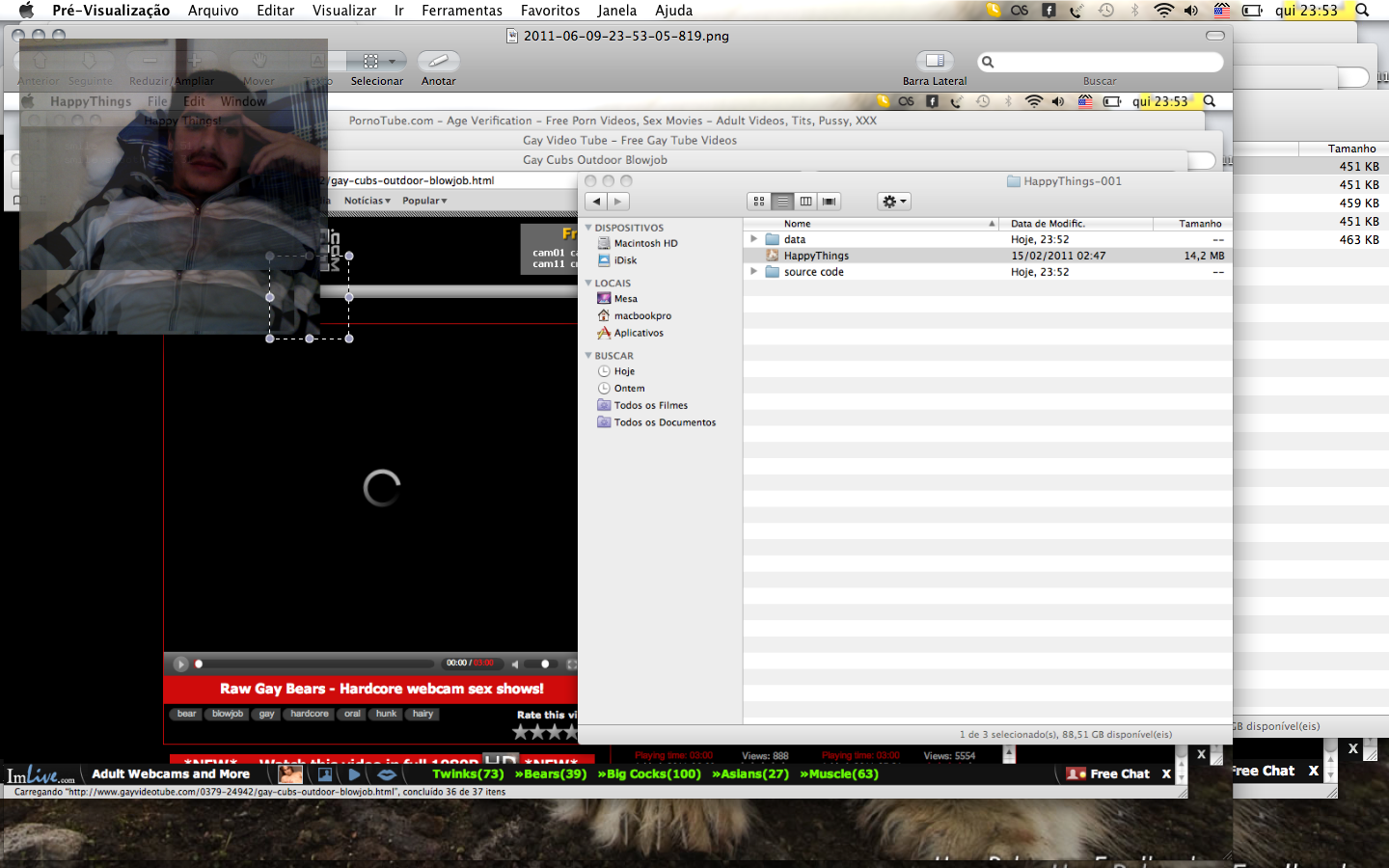The height and width of the screenshot is (868, 1389).
Task: Open the Favoritos menu
Action: point(550,11)
